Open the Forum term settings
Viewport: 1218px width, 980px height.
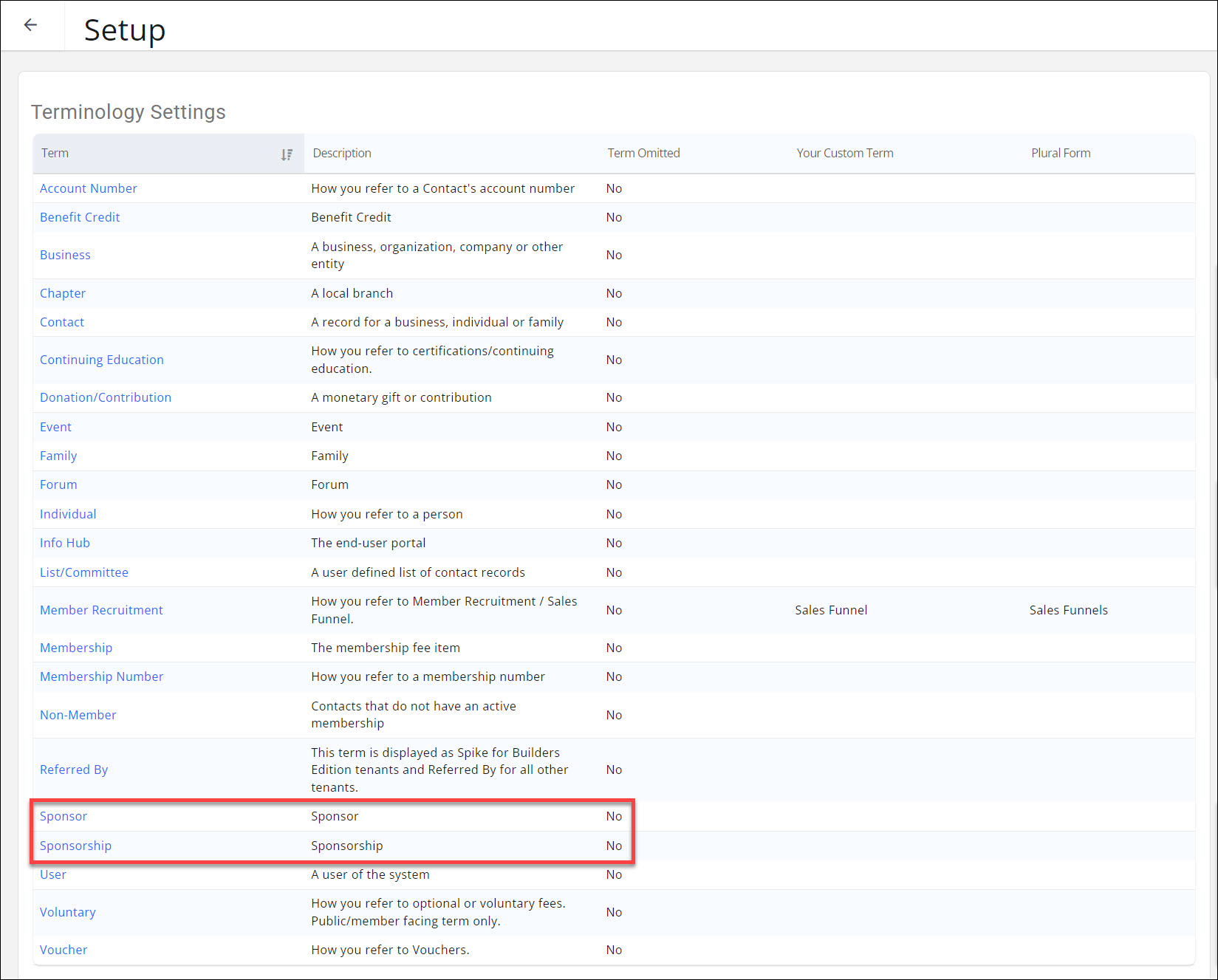point(58,484)
